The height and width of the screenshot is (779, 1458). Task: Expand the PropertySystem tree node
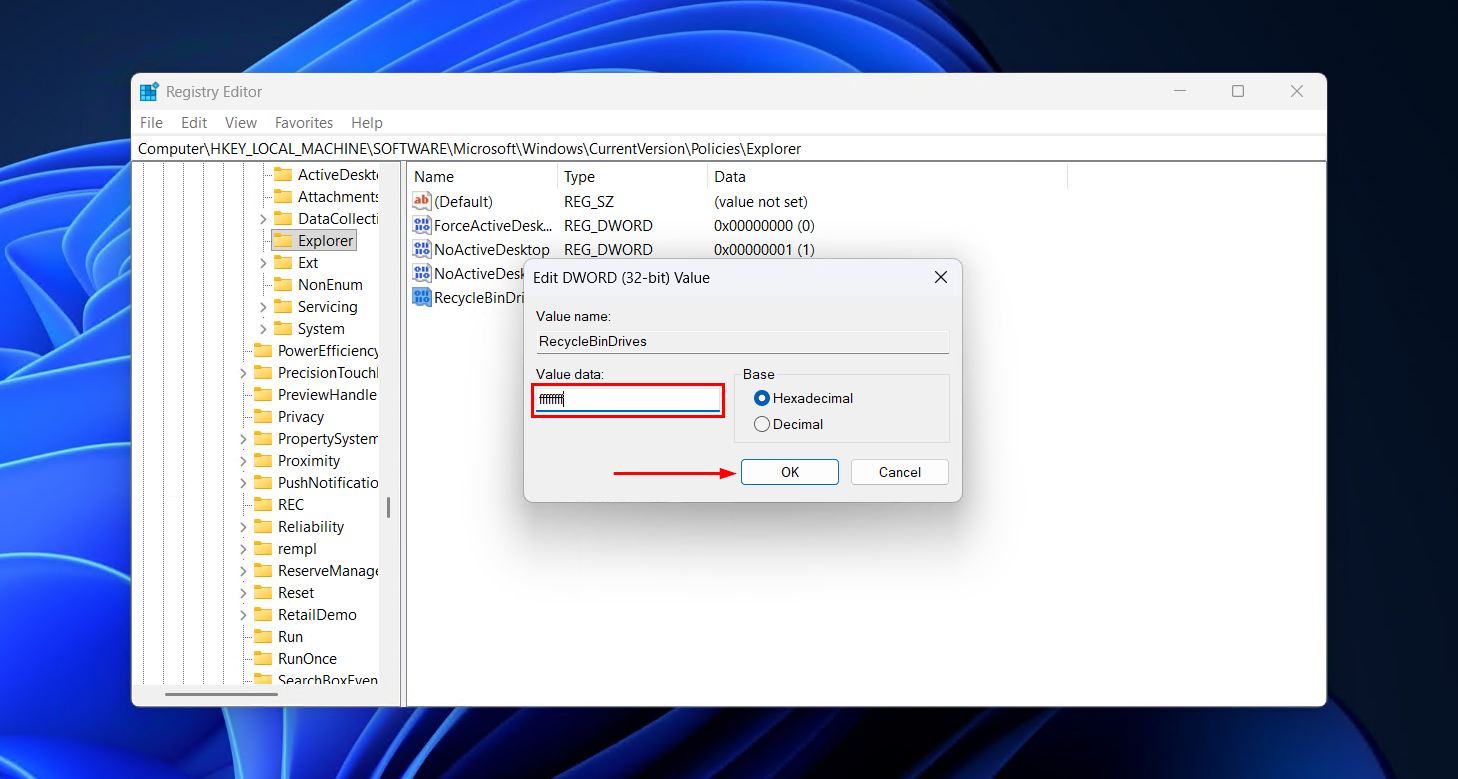243,439
